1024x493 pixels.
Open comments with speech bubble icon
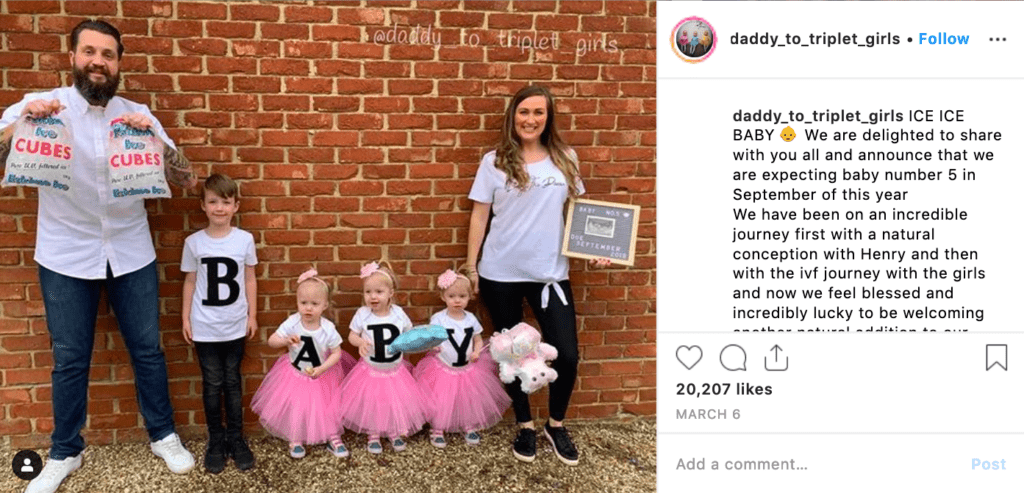733,358
